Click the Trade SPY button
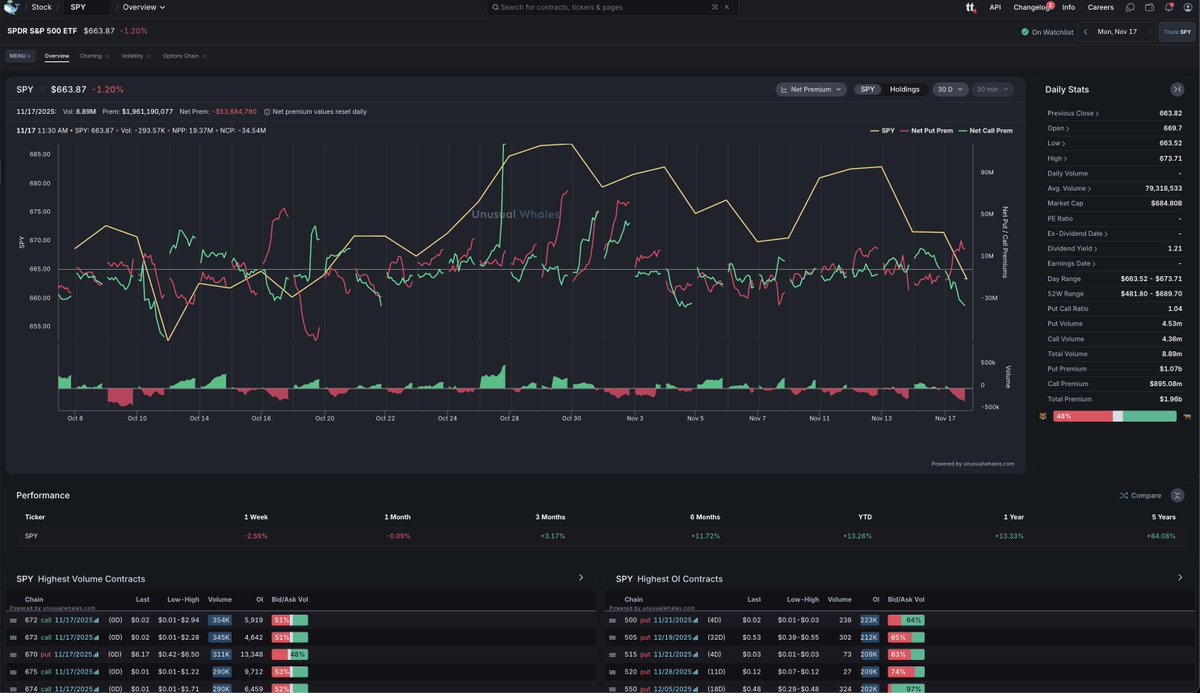Screen dimensions: 1200x693 click(x=1176, y=32)
